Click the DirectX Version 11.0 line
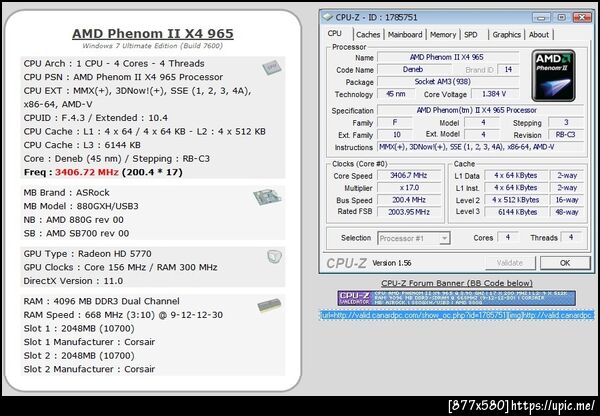 tap(73, 281)
